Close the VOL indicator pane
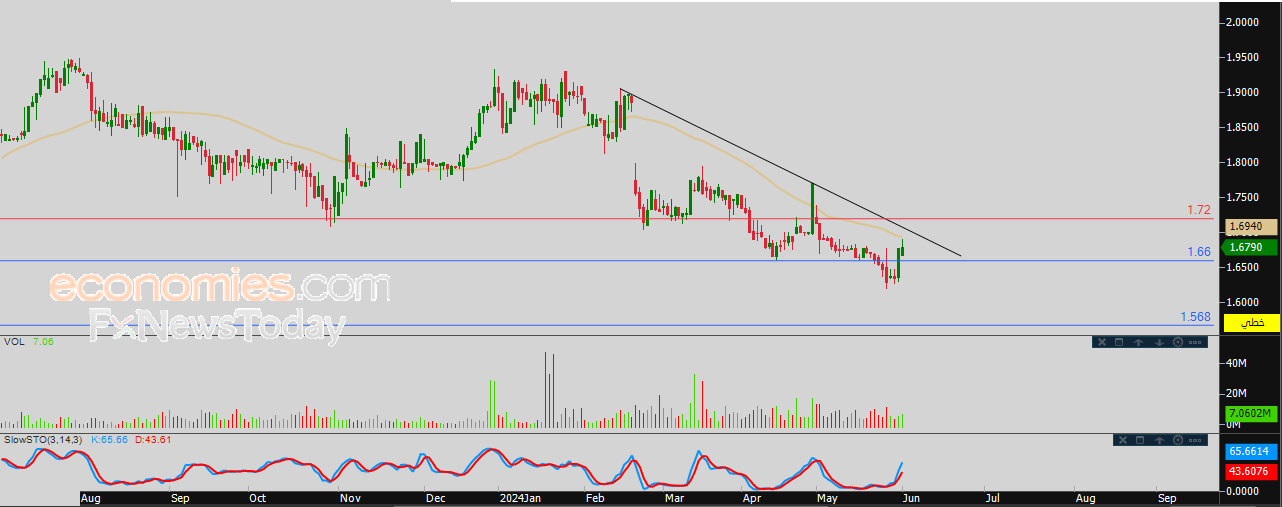 [1102, 342]
